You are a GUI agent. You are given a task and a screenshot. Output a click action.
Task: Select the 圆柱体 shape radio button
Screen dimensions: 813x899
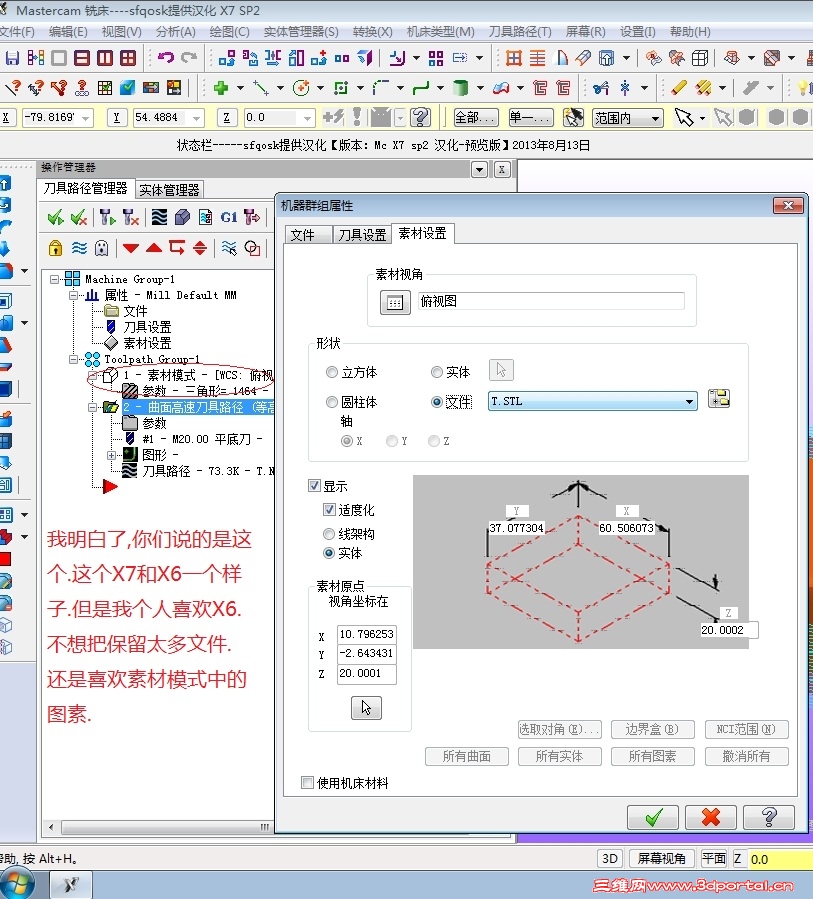point(331,402)
